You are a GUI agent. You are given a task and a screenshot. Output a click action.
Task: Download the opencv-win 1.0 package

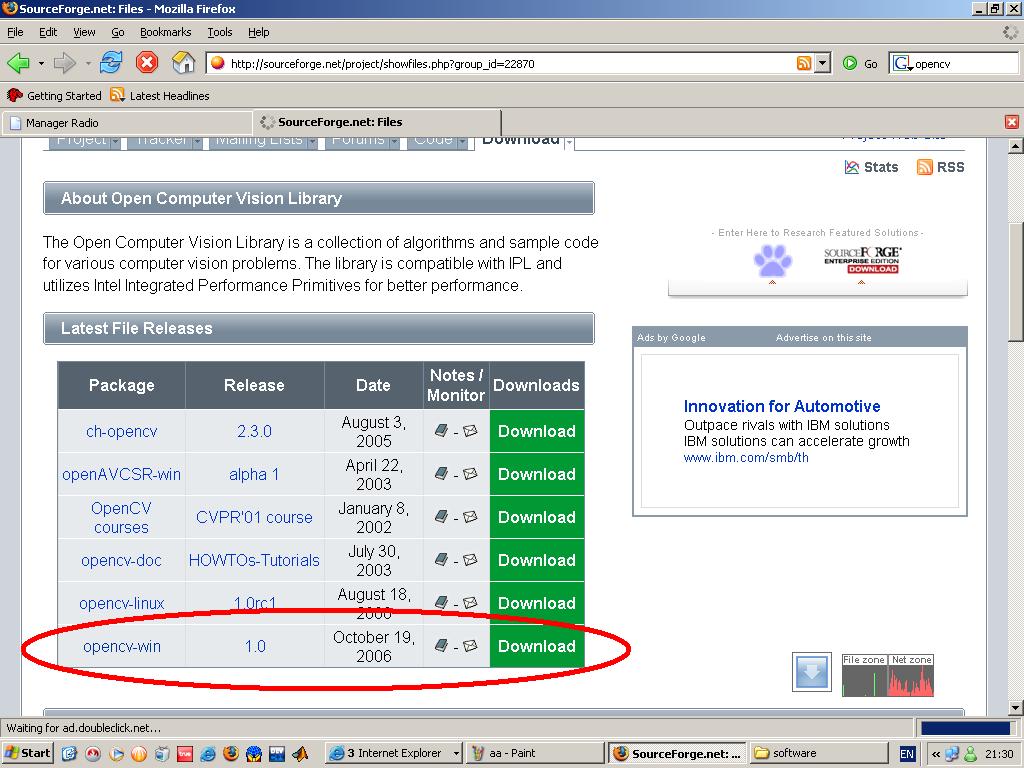click(536, 646)
